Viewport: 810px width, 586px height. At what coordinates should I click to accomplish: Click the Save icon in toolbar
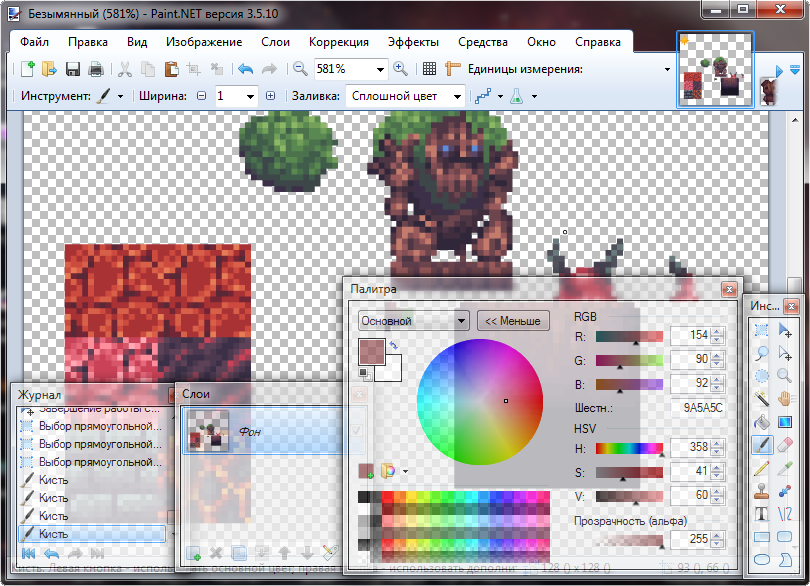(73, 69)
